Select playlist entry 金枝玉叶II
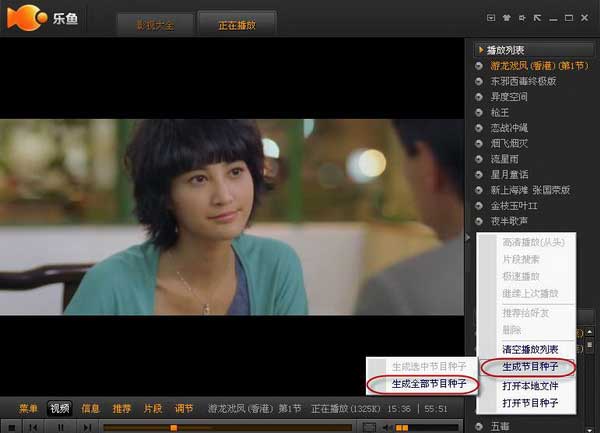 [x=514, y=206]
